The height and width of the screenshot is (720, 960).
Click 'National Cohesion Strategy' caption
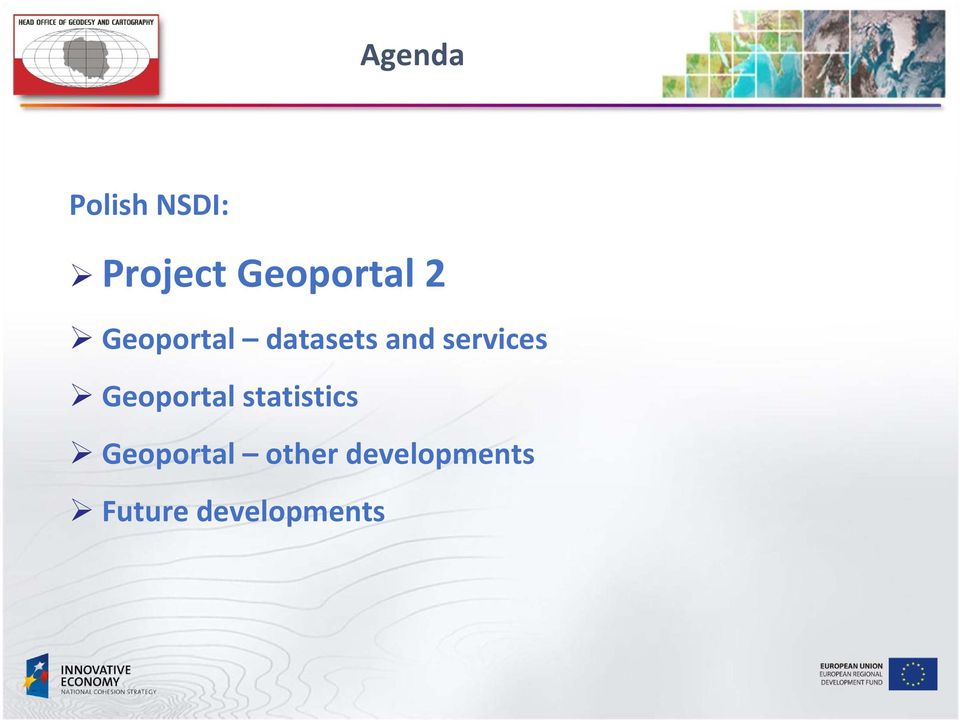coord(108,692)
